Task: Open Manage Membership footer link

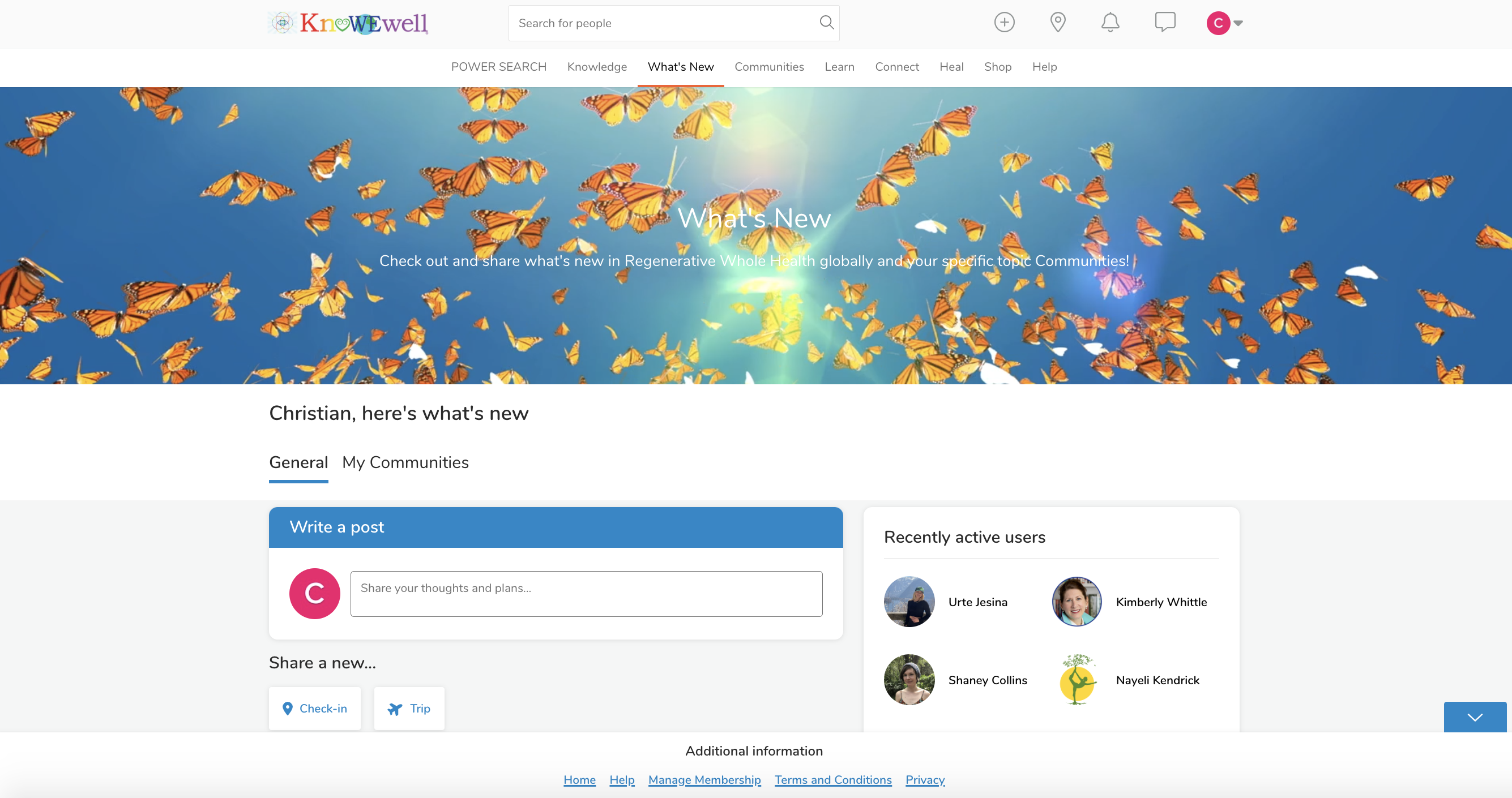Action: pyautogui.click(x=704, y=780)
